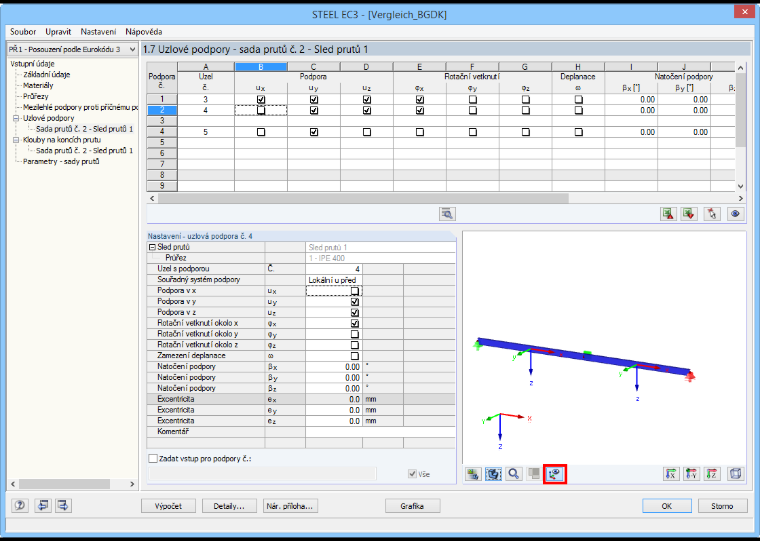Click the Natočení podpory βz value
The image size is (760, 541).
point(334,388)
